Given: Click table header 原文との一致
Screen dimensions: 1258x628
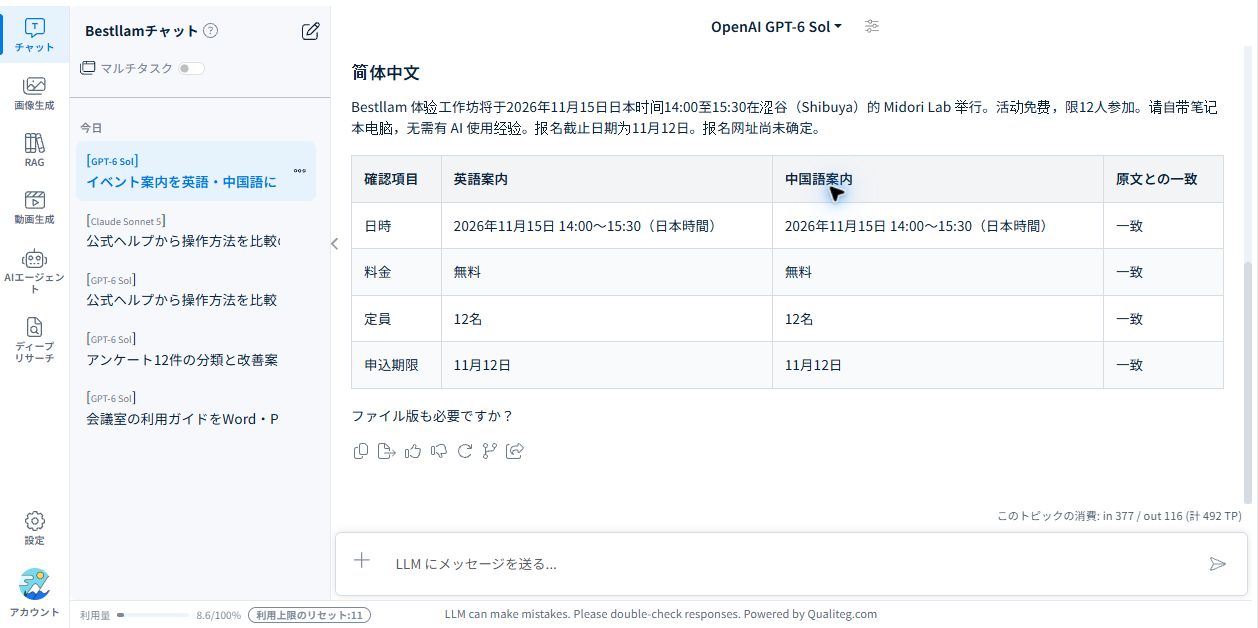Looking at the screenshot, I should (1156, 179).
